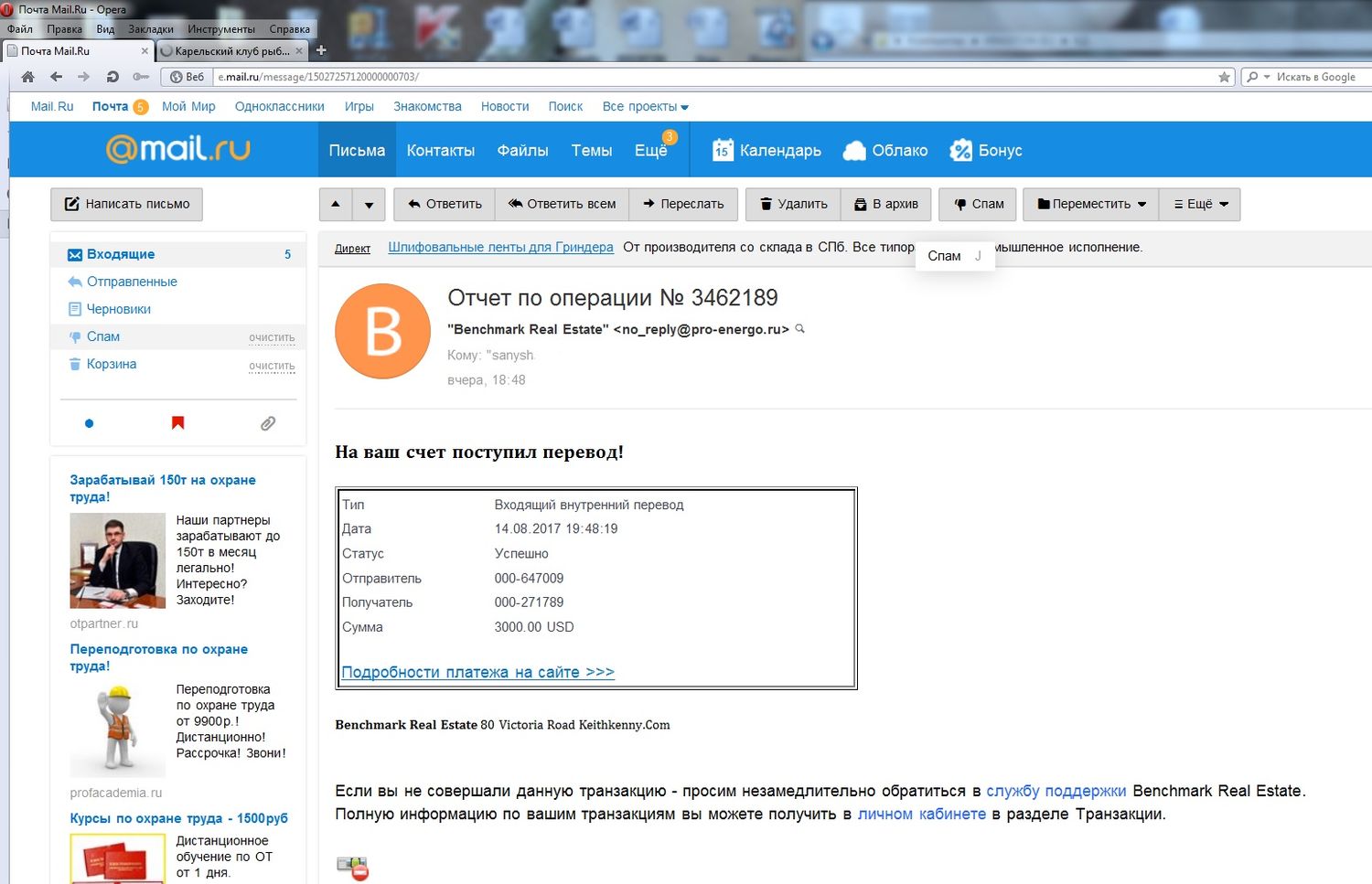Reload the page with the refresh icon

point(113,77)
